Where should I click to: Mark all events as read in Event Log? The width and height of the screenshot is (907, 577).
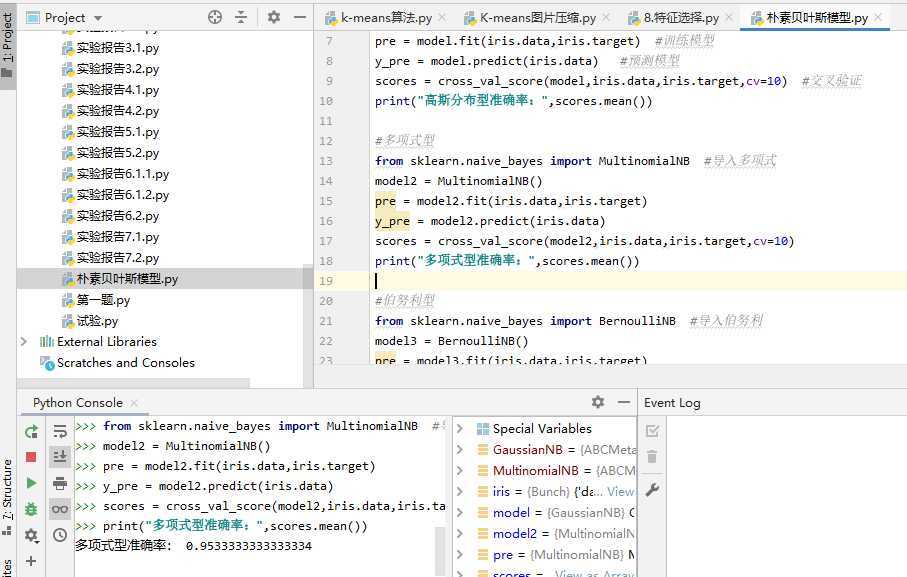(652, 431)
